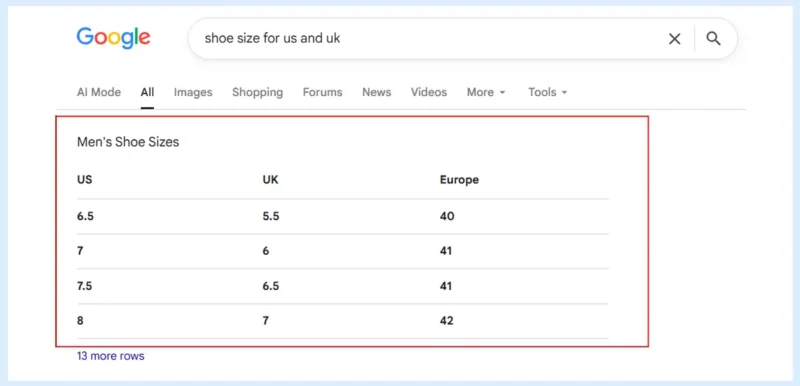Expand the '13 more rows' link
The height and width of the screenshot is (386, 800).
coord(111,356)
